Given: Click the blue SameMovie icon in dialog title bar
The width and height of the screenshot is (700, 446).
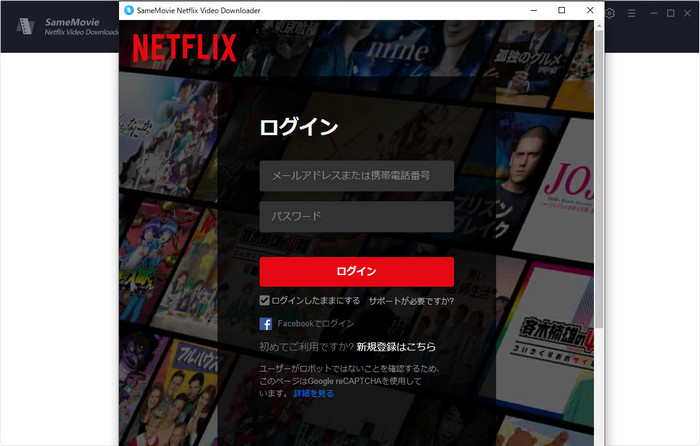Looking at the screenshot, I should coord(129,10).
